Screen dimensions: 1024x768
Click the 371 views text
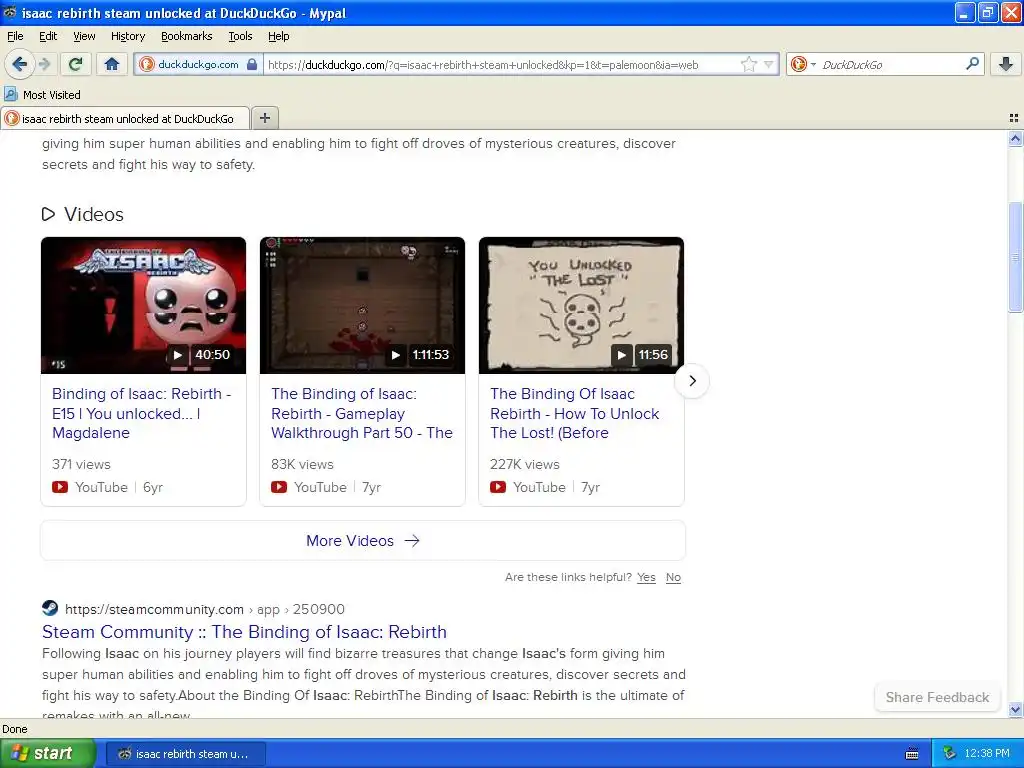coord(81,464)
